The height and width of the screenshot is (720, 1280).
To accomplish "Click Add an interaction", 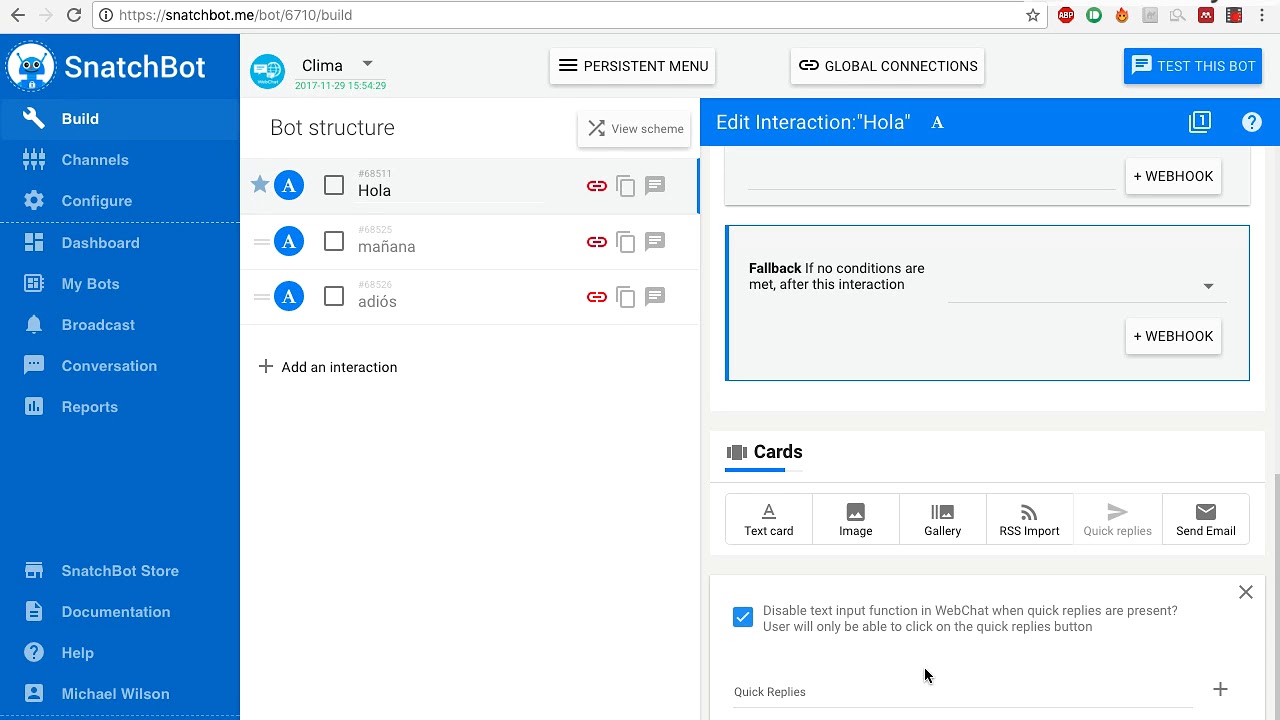I will point(328,367).
